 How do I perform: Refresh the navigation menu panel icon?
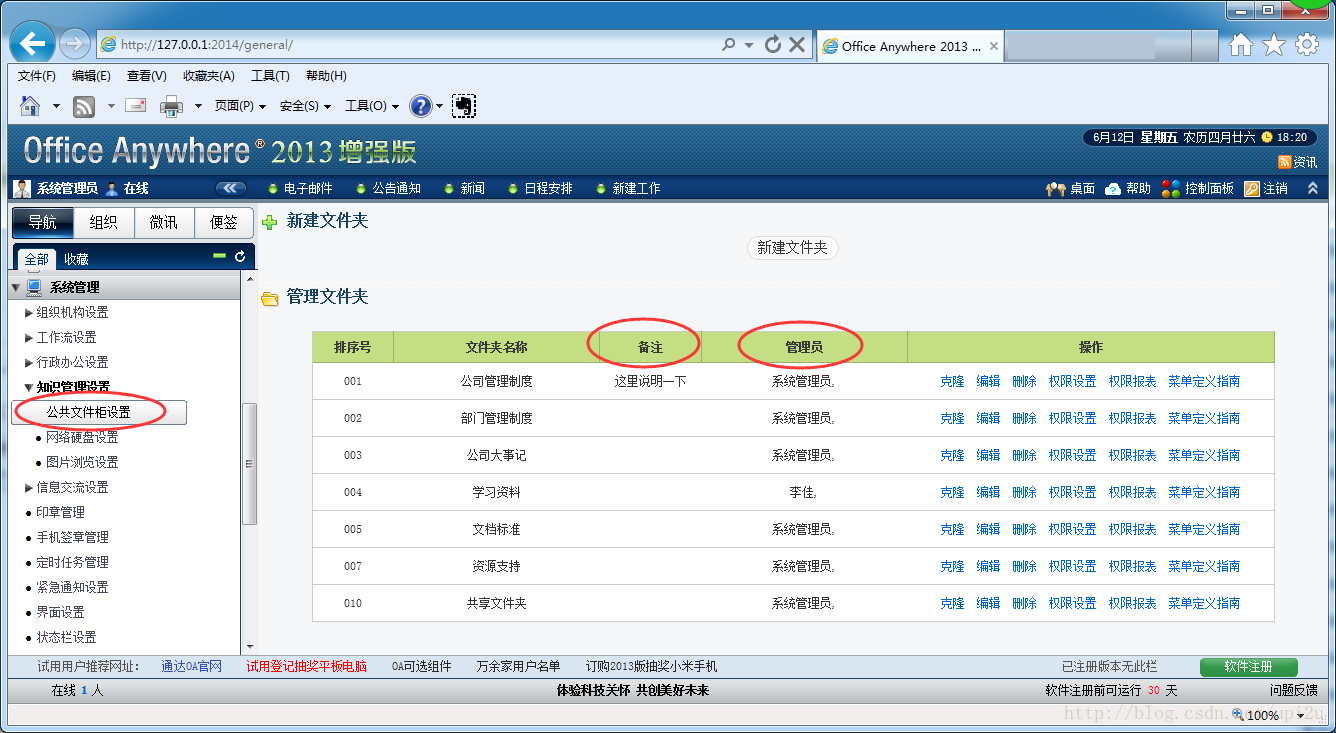pyautogui.click(x=240, y=257)
